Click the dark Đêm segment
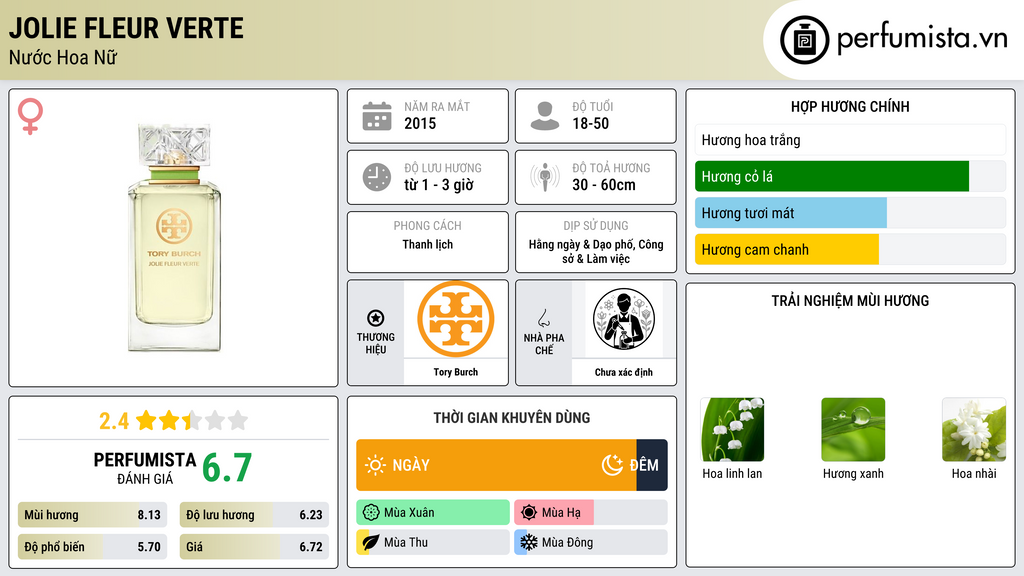This screenshot has width=1024, height=576. click(652, 465)
